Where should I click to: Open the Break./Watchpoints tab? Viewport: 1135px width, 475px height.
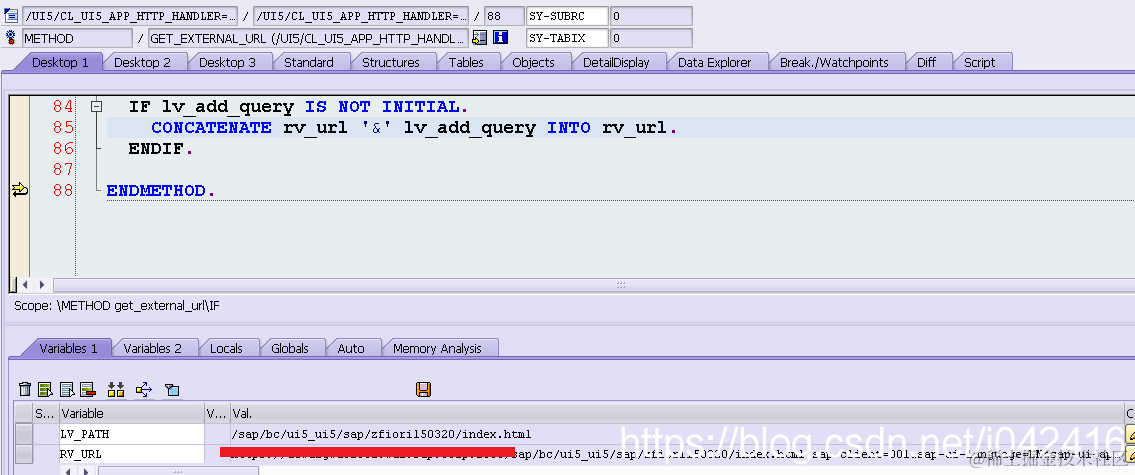tap(834, 62)
